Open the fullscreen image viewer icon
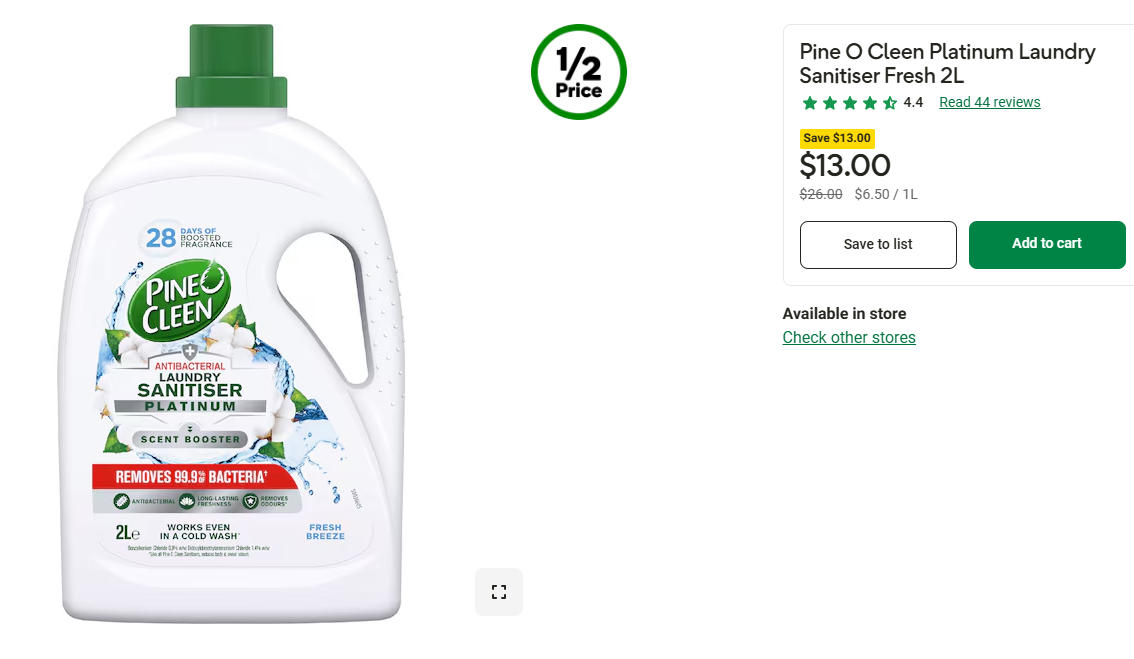 pyautogui.click(x=498, y=592)
